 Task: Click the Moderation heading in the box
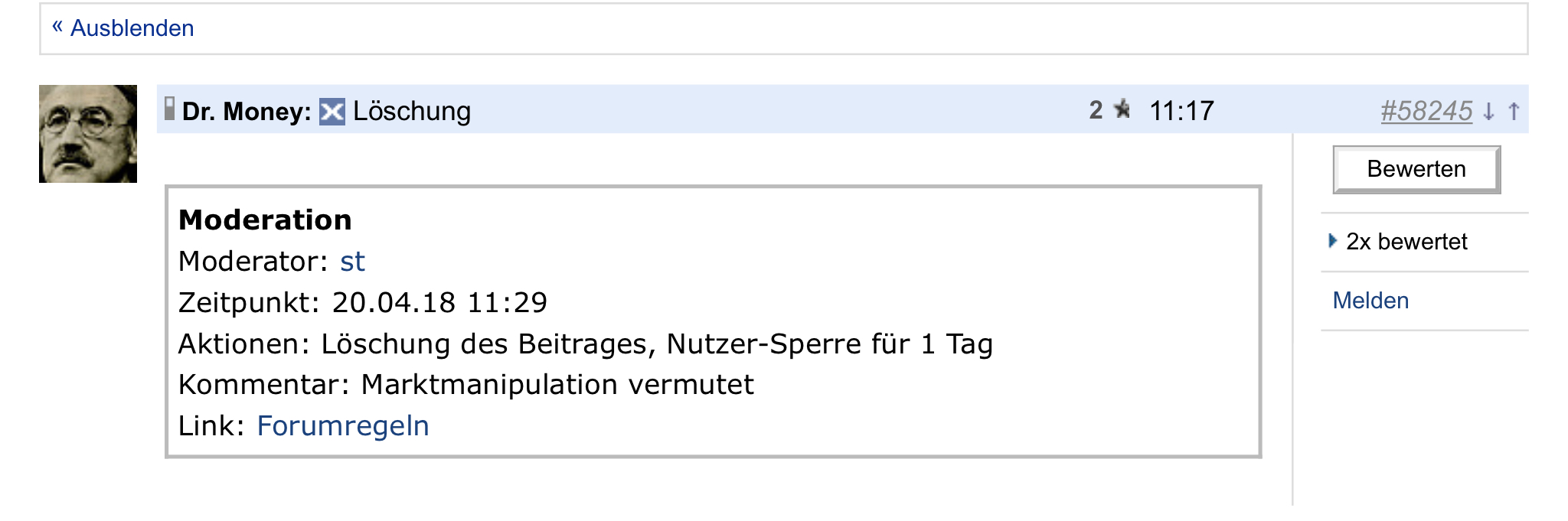[x=265, y=220]
